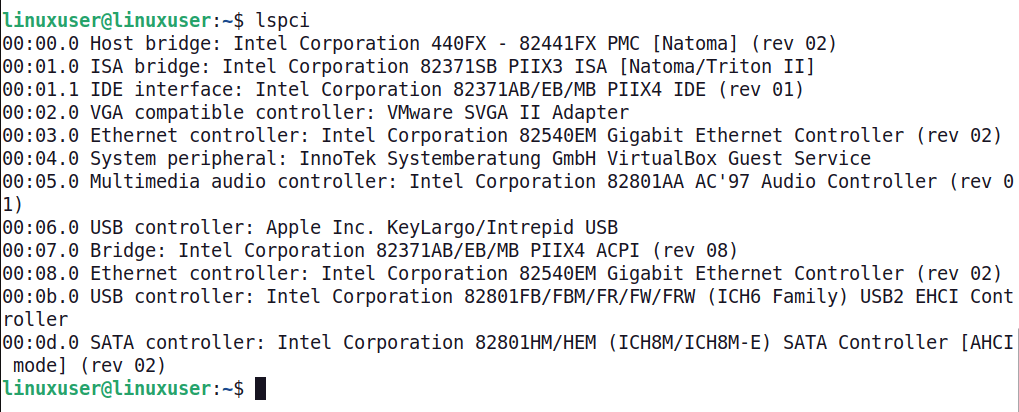1019x412 pixels.
Task: Click the 00:0d.0 device address
Action: (x=41, y=342)
